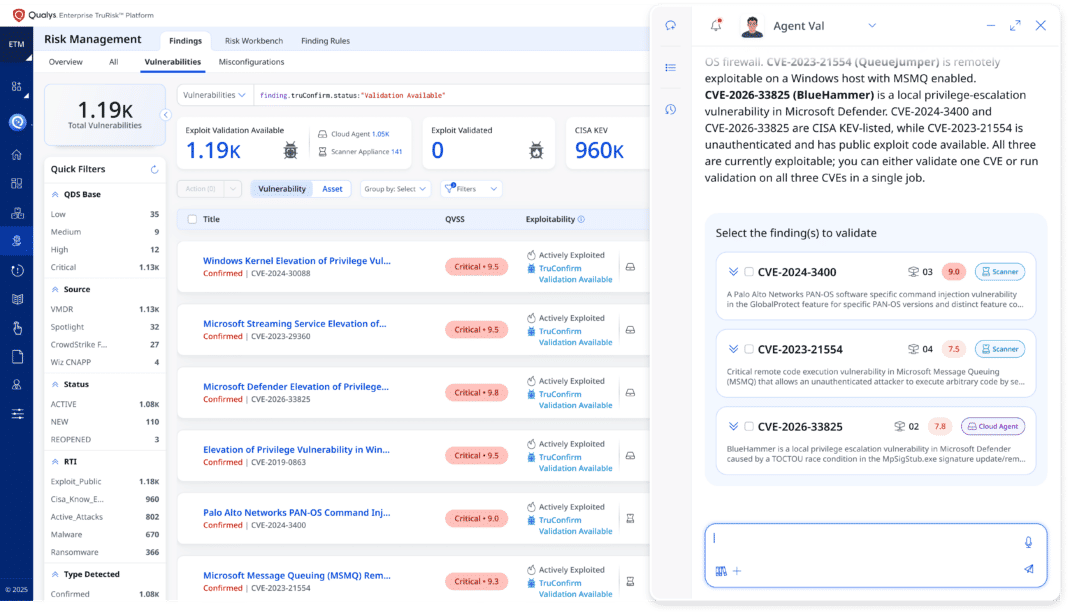Open the Overview sub-tab
Screen dimensions: 1070x614
pos(66,62)
